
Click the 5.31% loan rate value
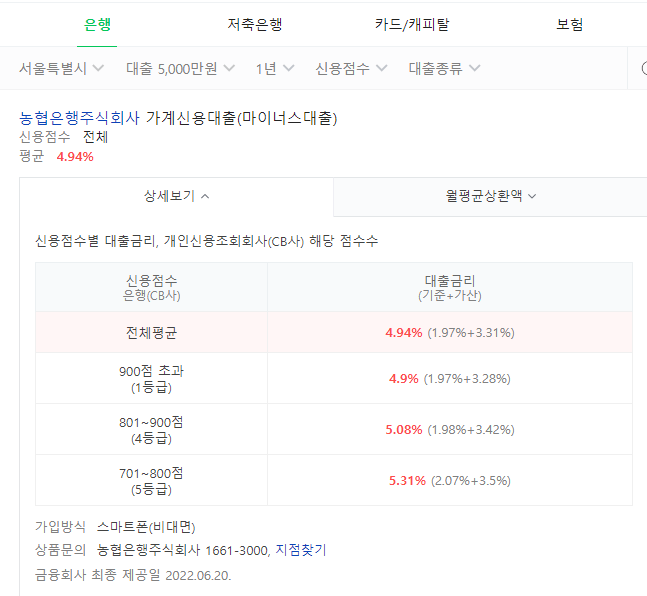(407, 481)
